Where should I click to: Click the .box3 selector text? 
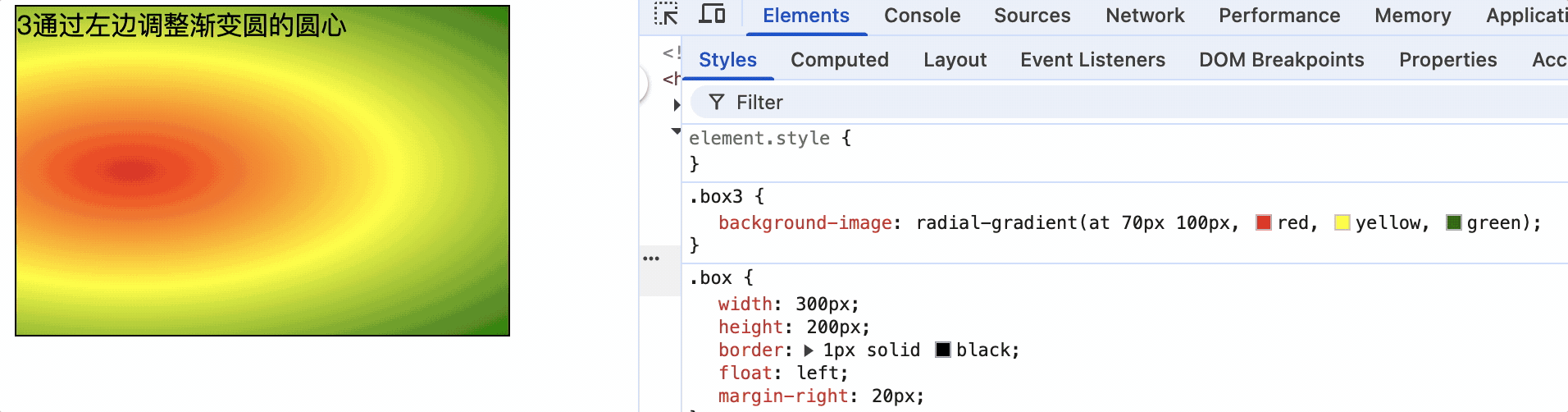coord(721,197)
